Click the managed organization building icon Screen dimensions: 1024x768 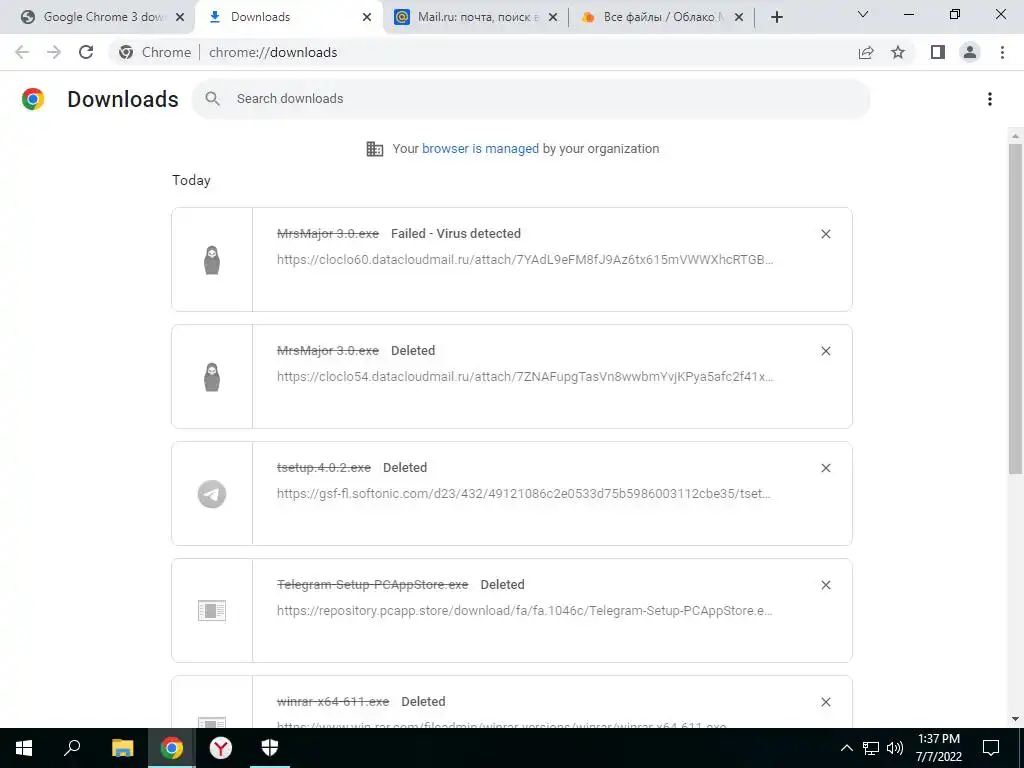[375, 149]
